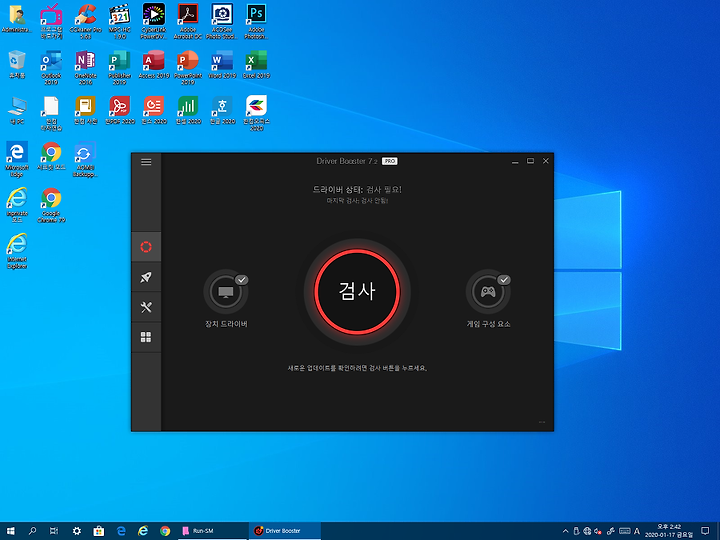Open the Driver Booster hamburger menu

[146, 162]
